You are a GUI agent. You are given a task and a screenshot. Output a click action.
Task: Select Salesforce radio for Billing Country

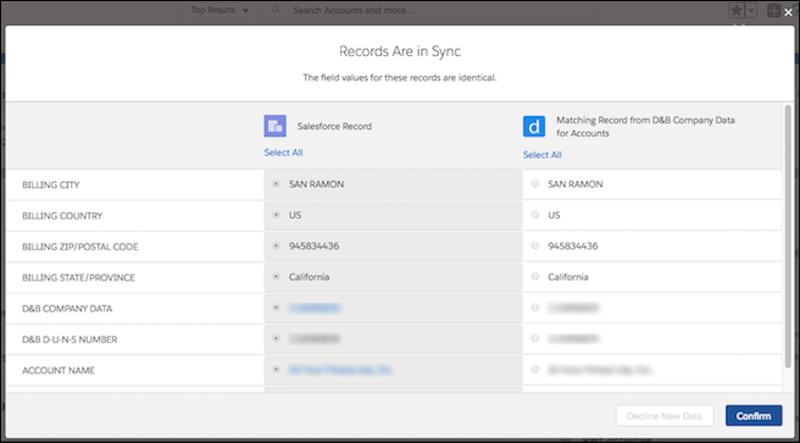tap(276, 215)
